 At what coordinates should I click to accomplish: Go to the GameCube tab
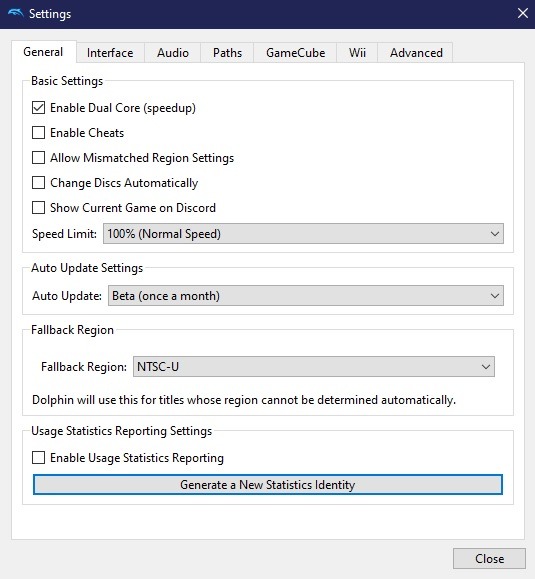[295, 53]
